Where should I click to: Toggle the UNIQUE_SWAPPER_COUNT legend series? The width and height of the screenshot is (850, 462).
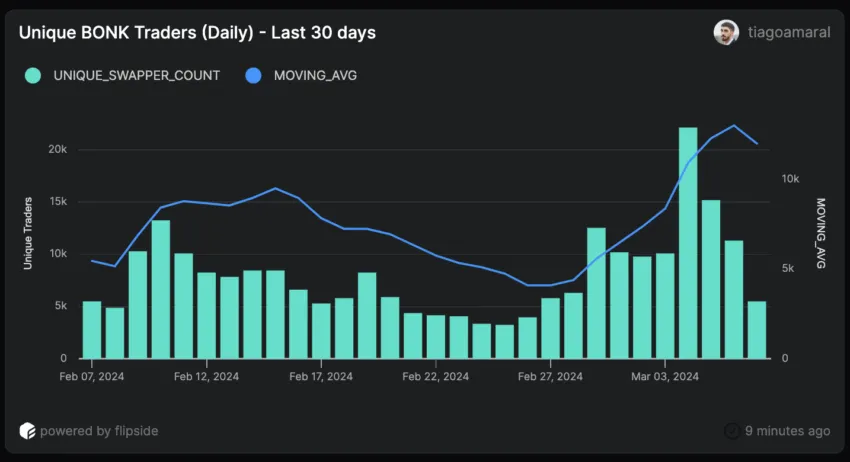[x=136, y=75]
